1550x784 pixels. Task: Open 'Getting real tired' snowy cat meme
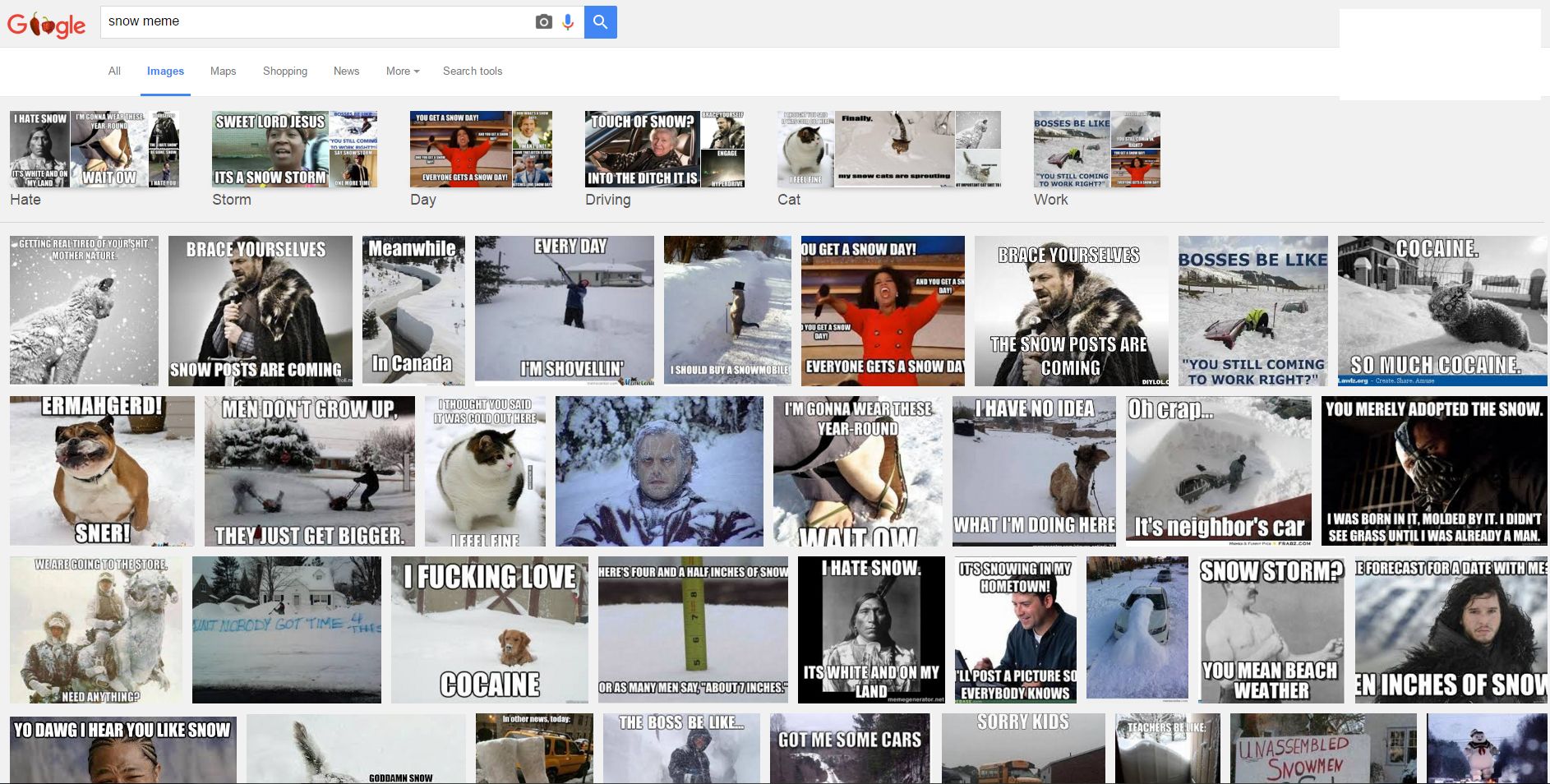click(84, 311)
